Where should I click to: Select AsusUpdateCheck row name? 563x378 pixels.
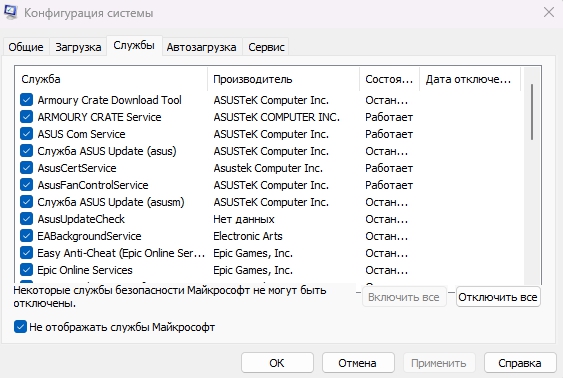click(x=81, y=219)
